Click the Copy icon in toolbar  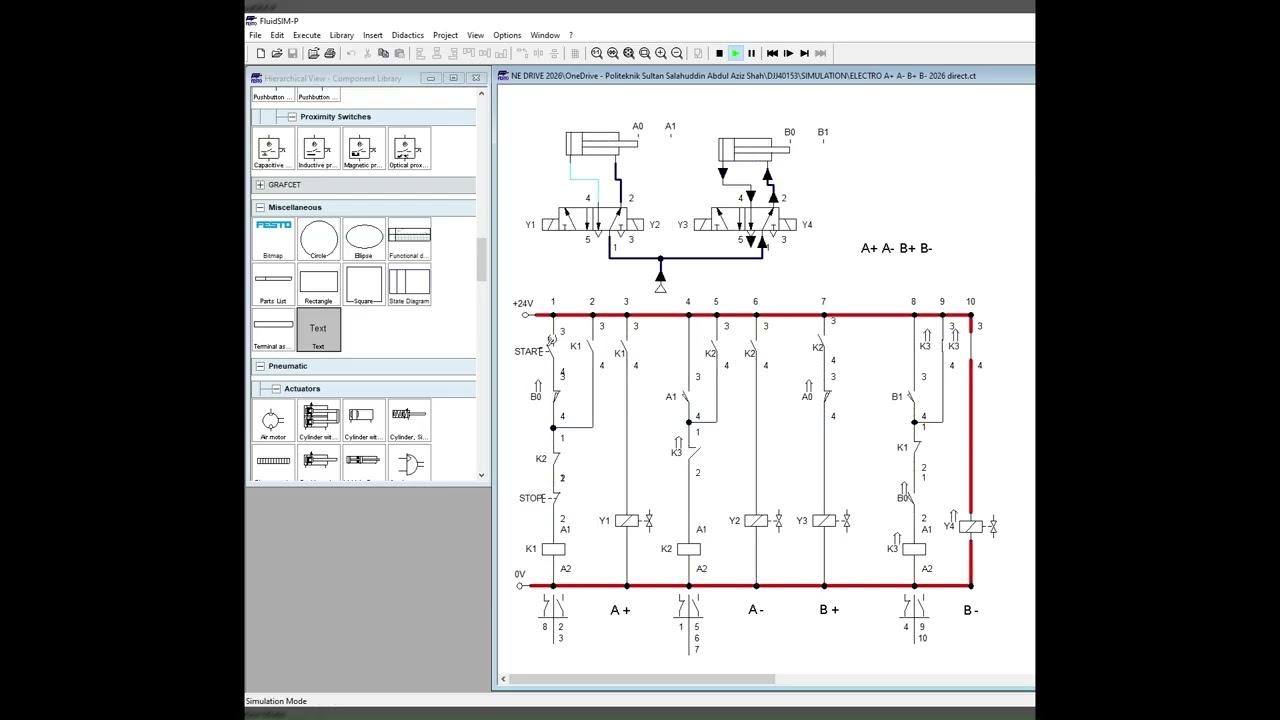(383, 53)
